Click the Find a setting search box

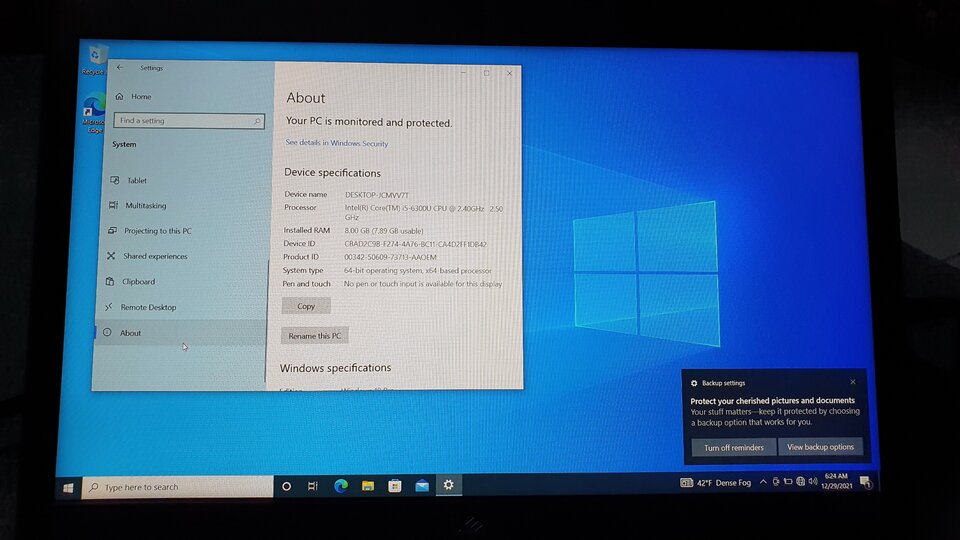189,121
